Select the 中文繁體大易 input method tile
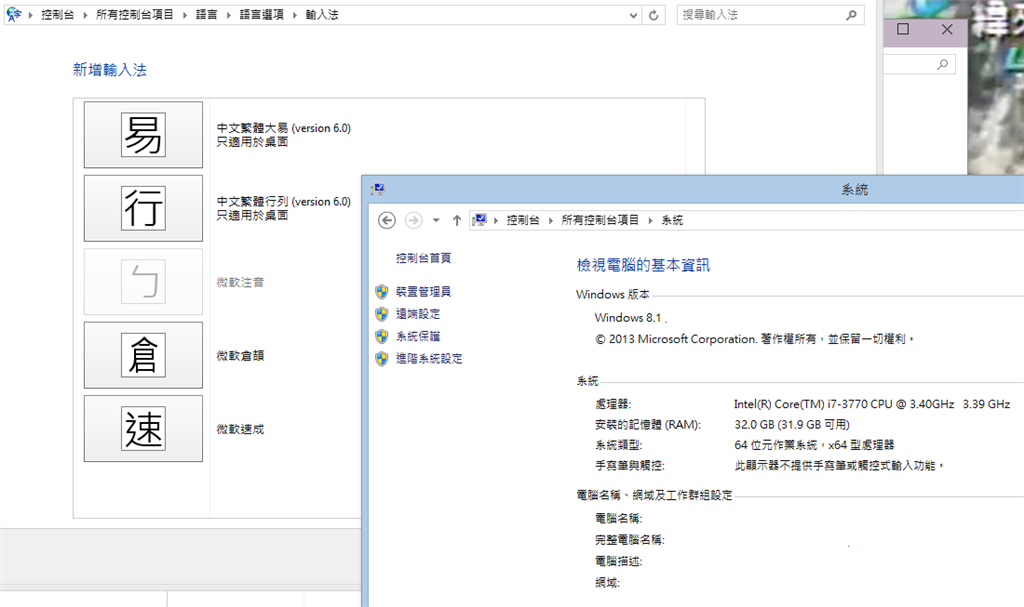Screen dimensions: 1024x607 [143, 135]
